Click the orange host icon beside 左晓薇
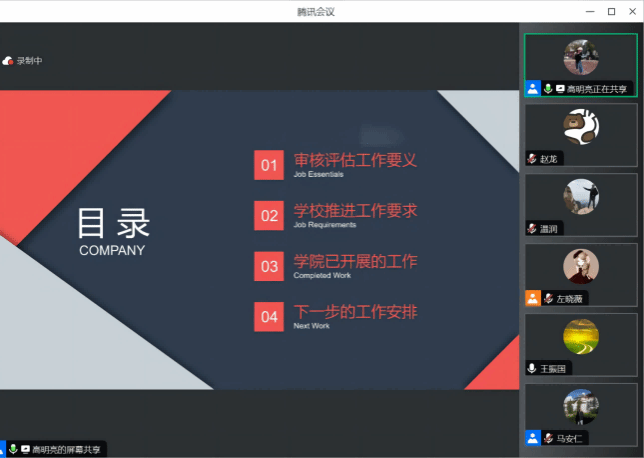 tap(532, 298)
